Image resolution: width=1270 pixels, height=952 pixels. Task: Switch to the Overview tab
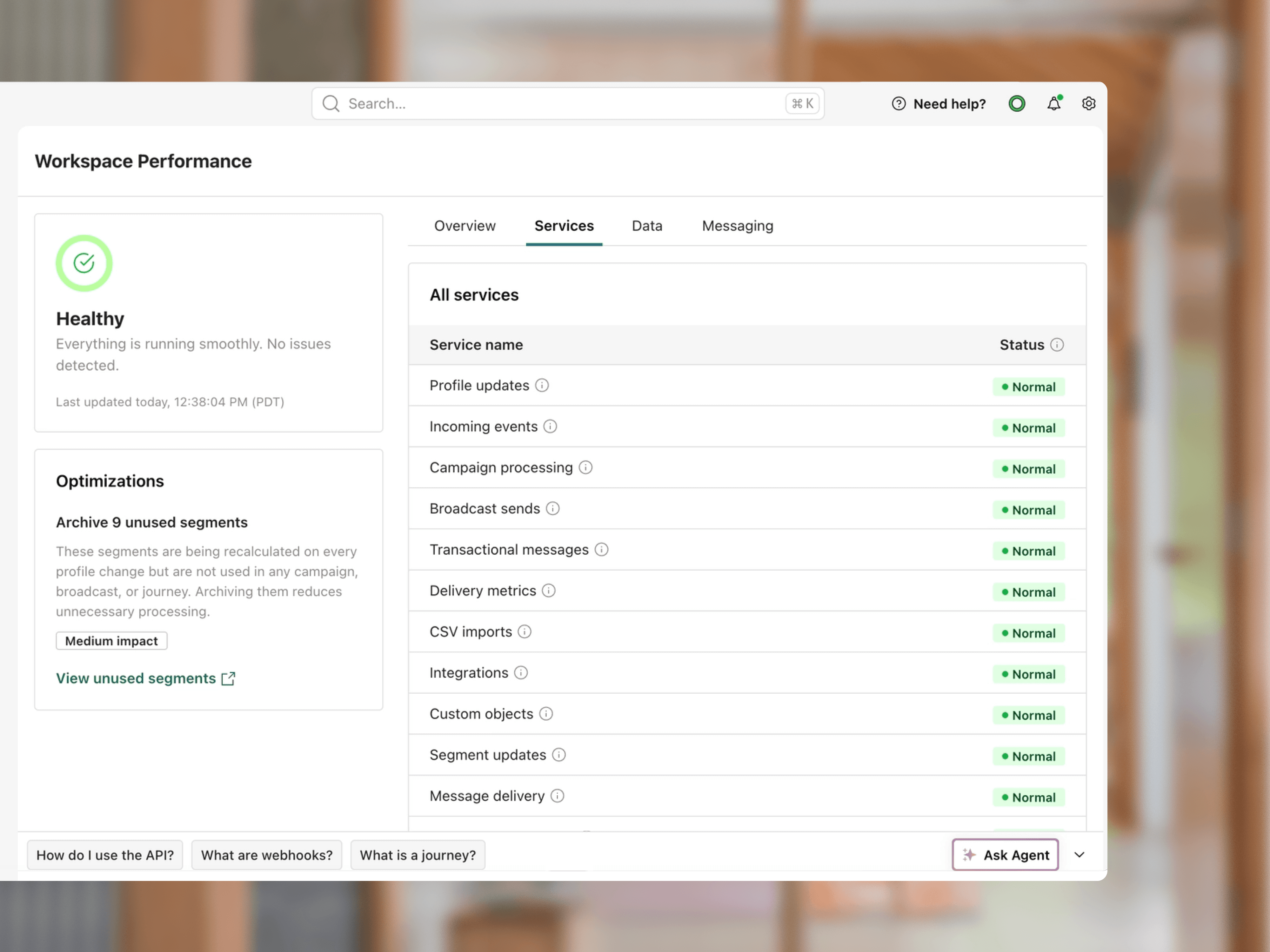click(x=465, y=226)
